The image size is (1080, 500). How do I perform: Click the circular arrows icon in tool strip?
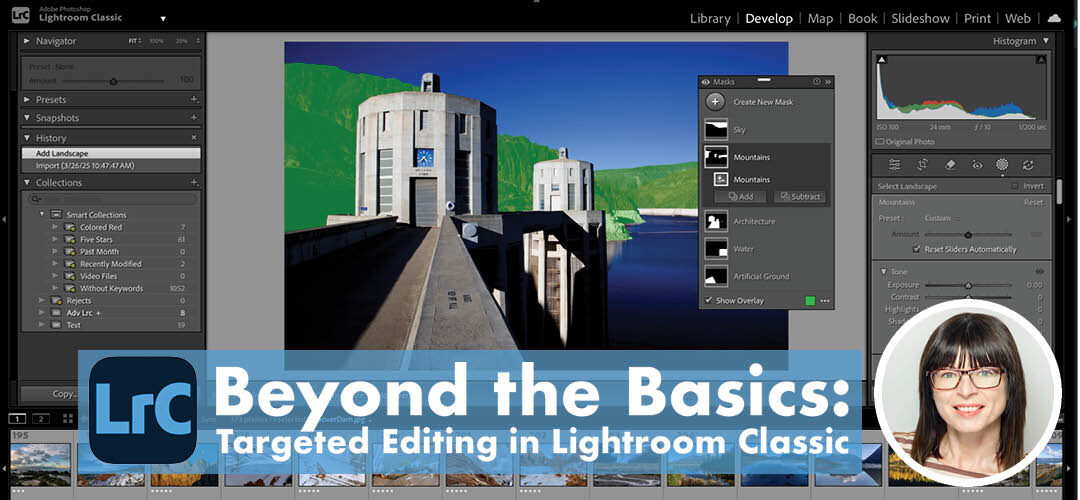pos(1028,165)
